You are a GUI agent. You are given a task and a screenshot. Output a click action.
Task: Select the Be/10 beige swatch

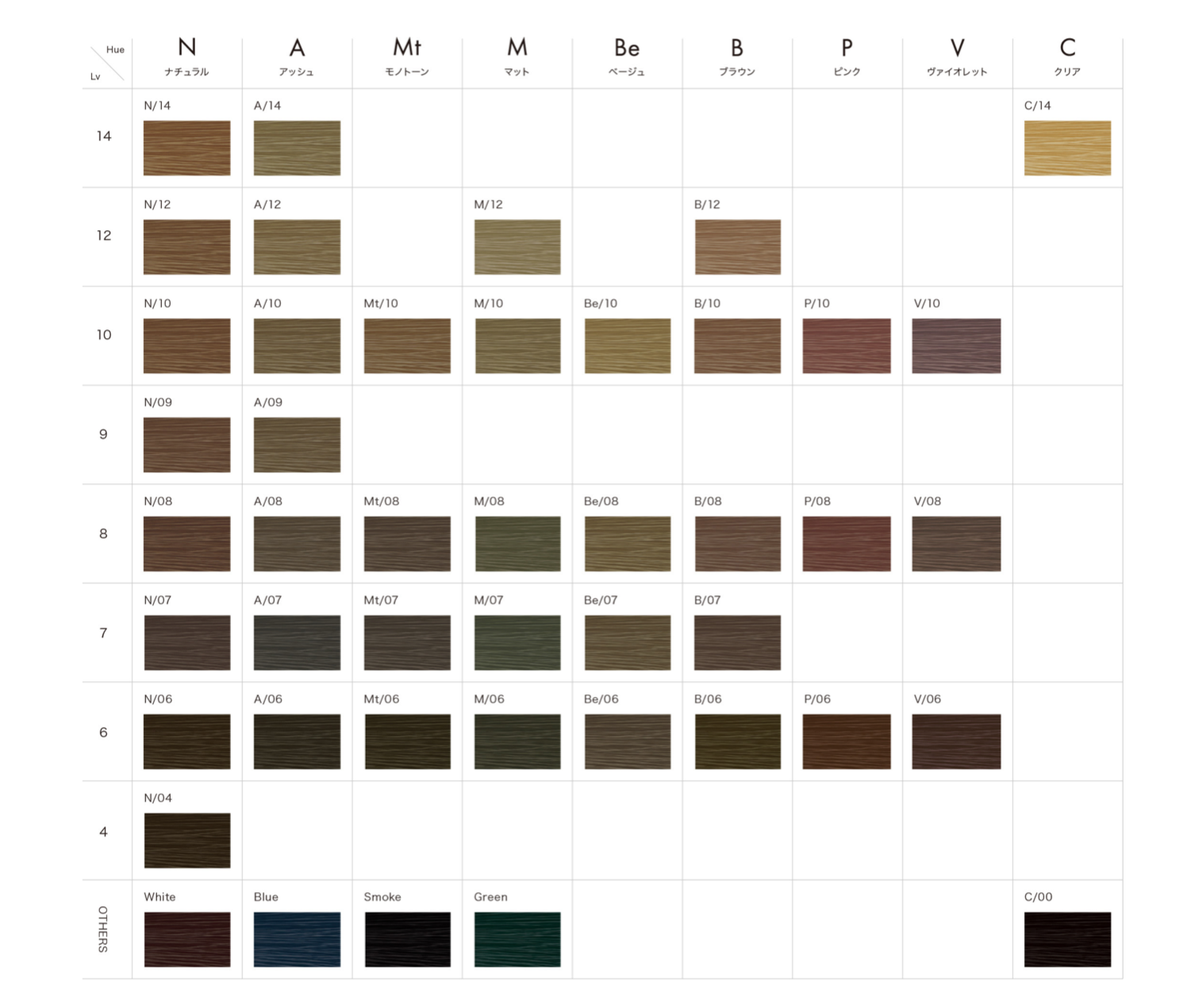627,346
